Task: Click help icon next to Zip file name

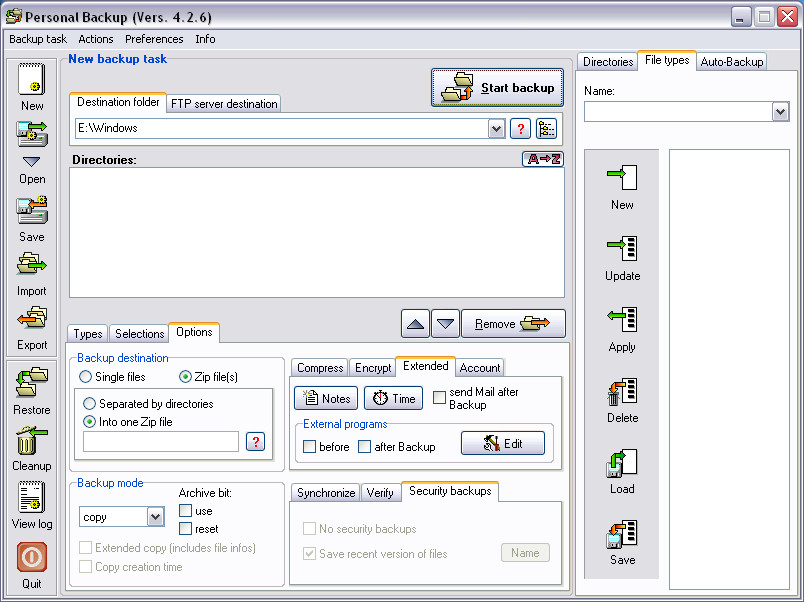Action: 255,442
